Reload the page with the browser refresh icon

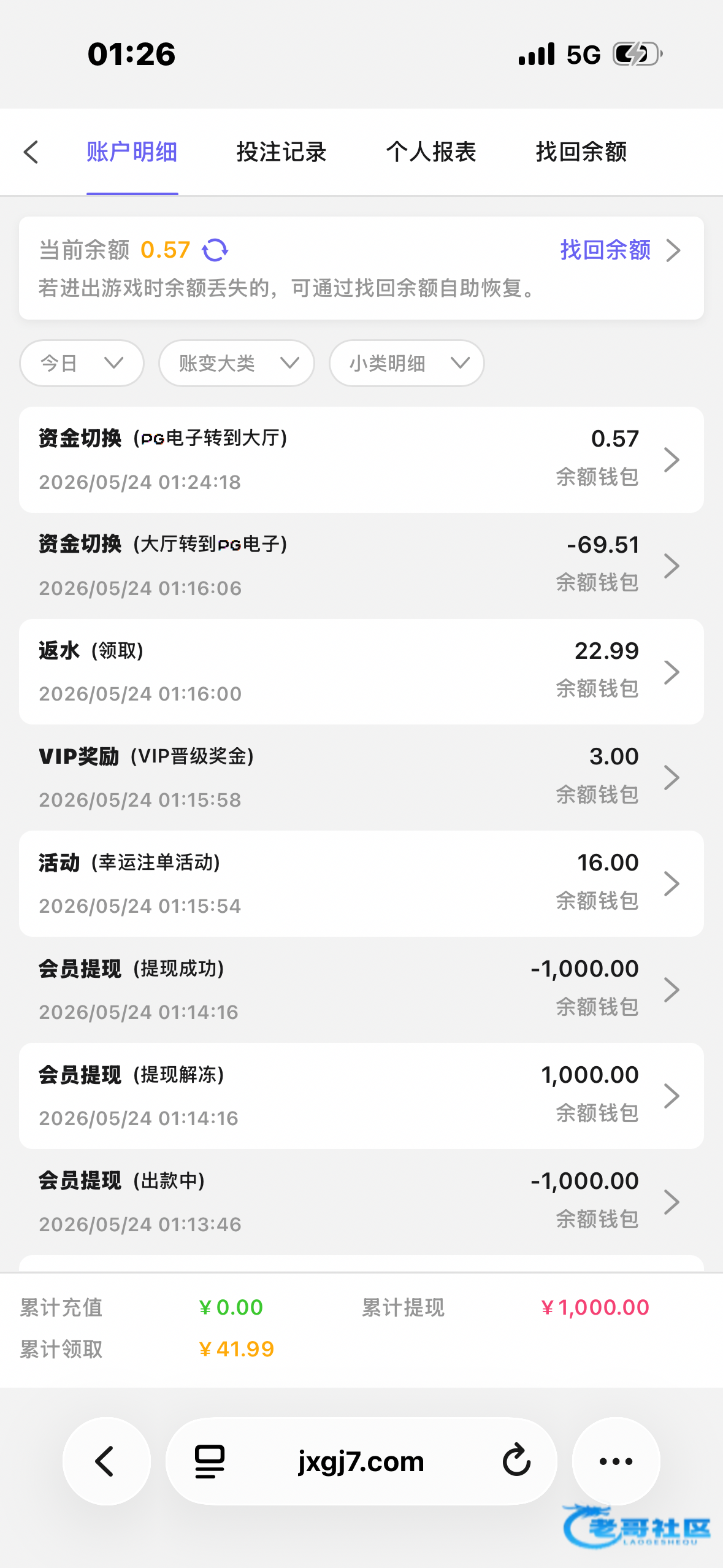tap(516, 1460)
